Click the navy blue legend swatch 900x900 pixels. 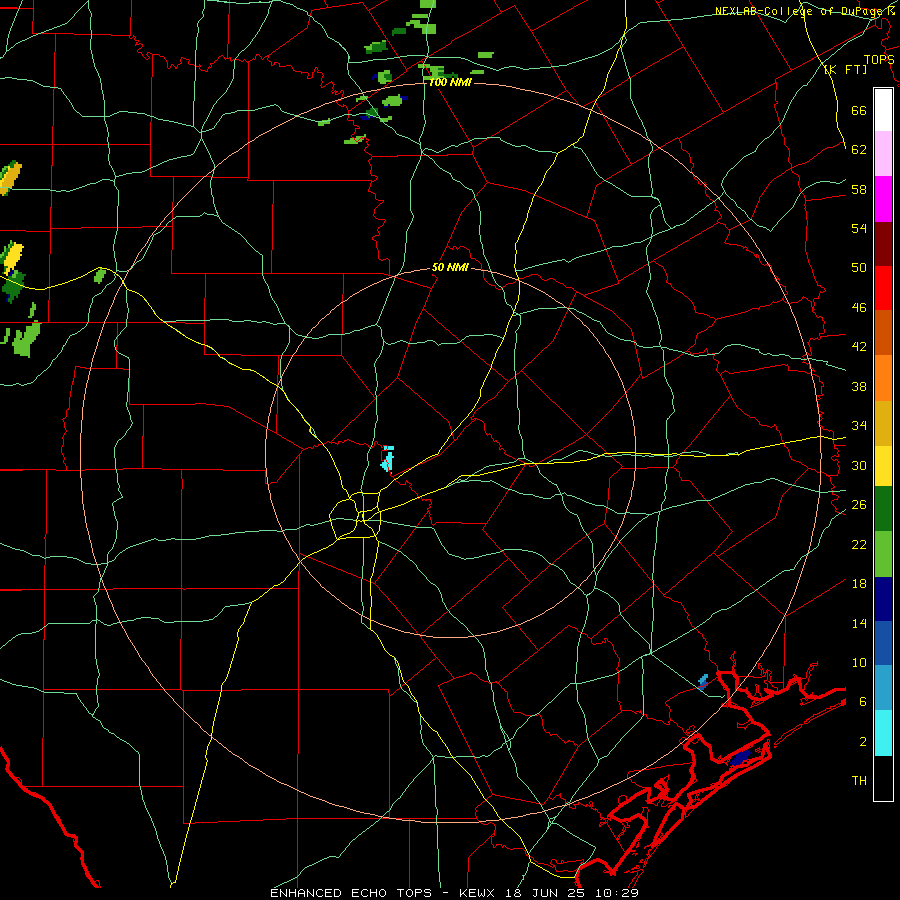[x=883, y=599]
